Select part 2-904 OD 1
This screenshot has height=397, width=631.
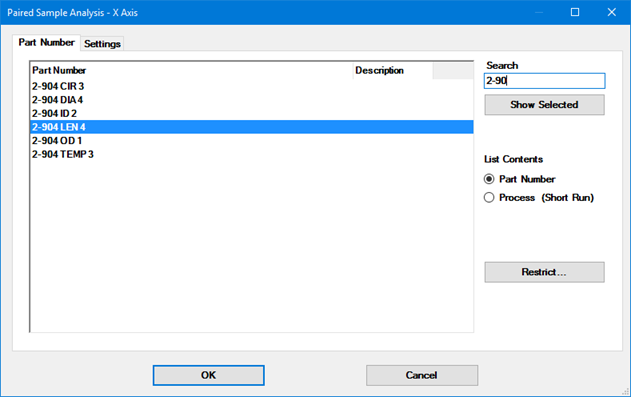252,141
